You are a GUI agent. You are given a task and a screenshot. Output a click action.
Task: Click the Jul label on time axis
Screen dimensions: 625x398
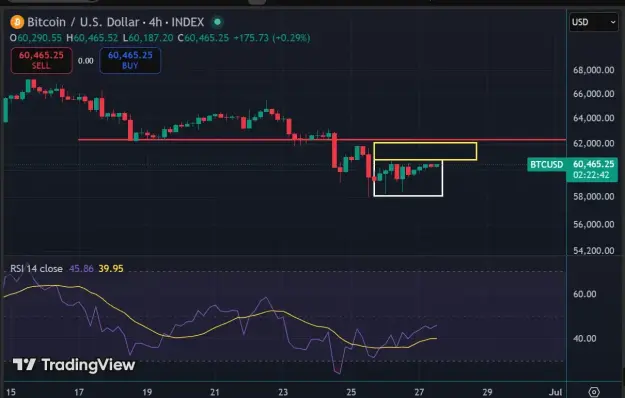(555, 392)
